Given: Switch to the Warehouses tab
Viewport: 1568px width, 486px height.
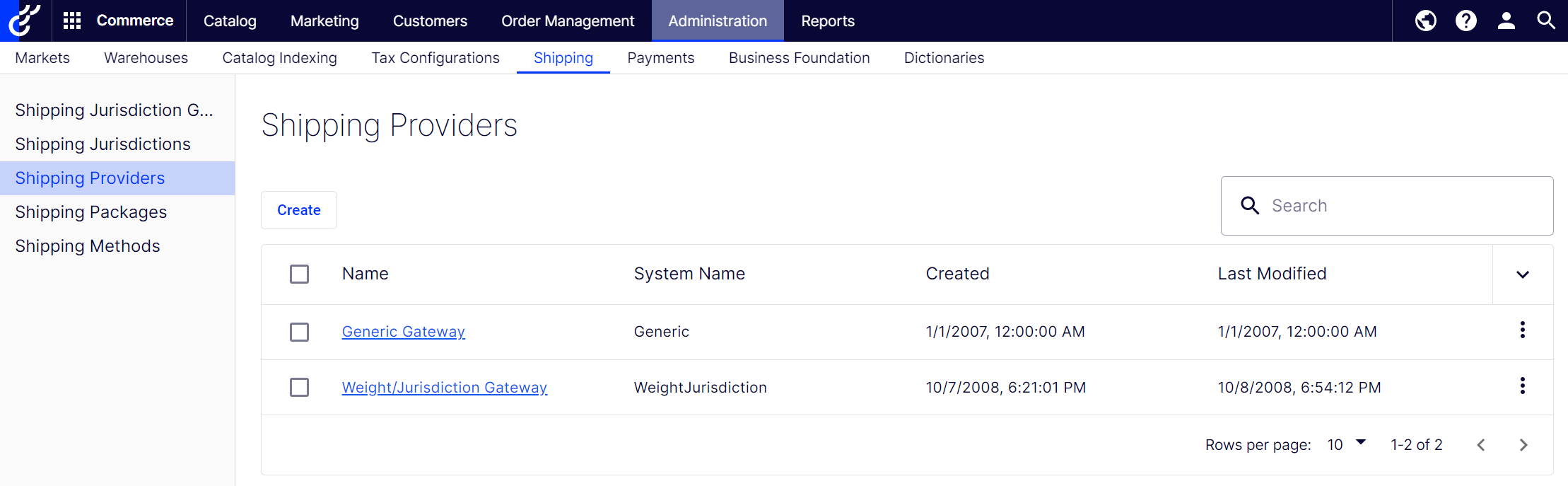Looking at the screenshot, I should [146, 58].
